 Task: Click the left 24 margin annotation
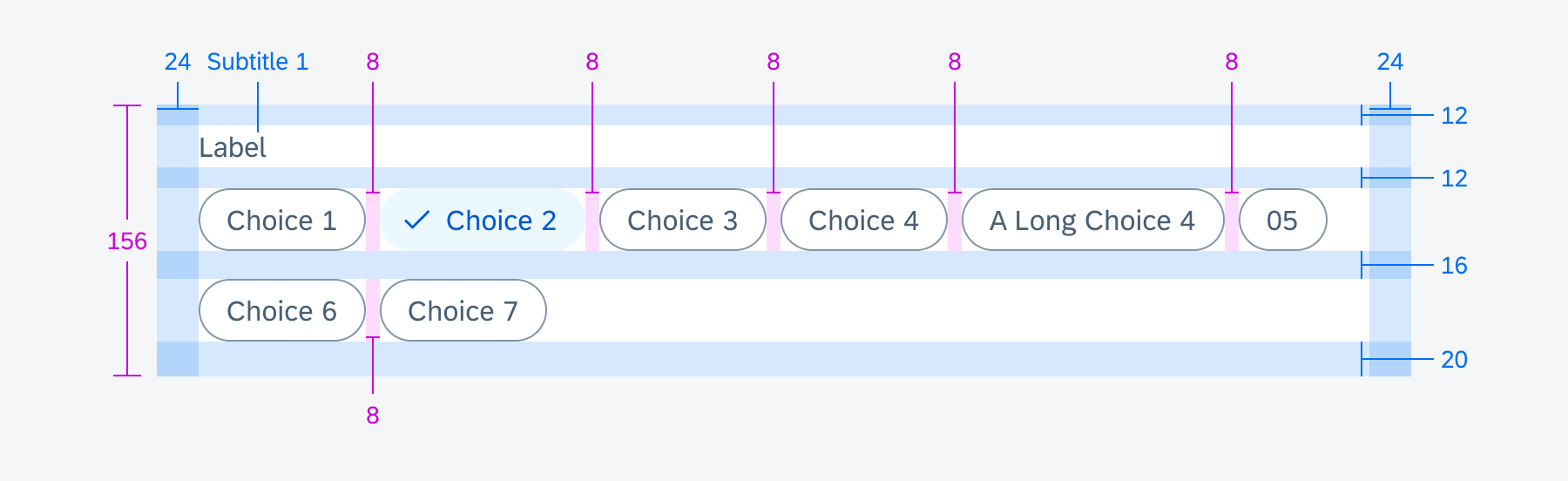tap(178, 62)
